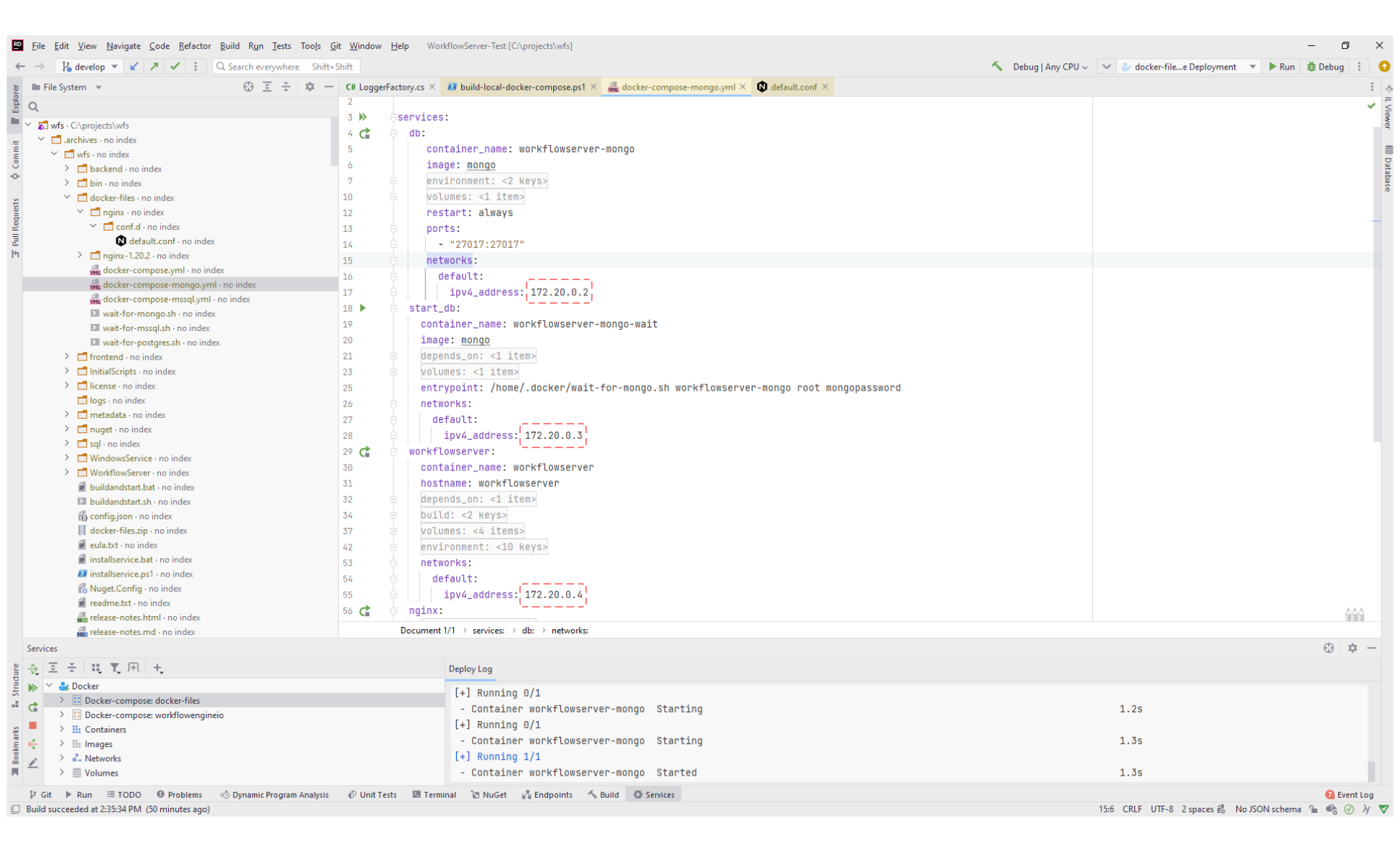
Task: Expand the nginx-1.20.2 folder
Action: pos(80,255)
